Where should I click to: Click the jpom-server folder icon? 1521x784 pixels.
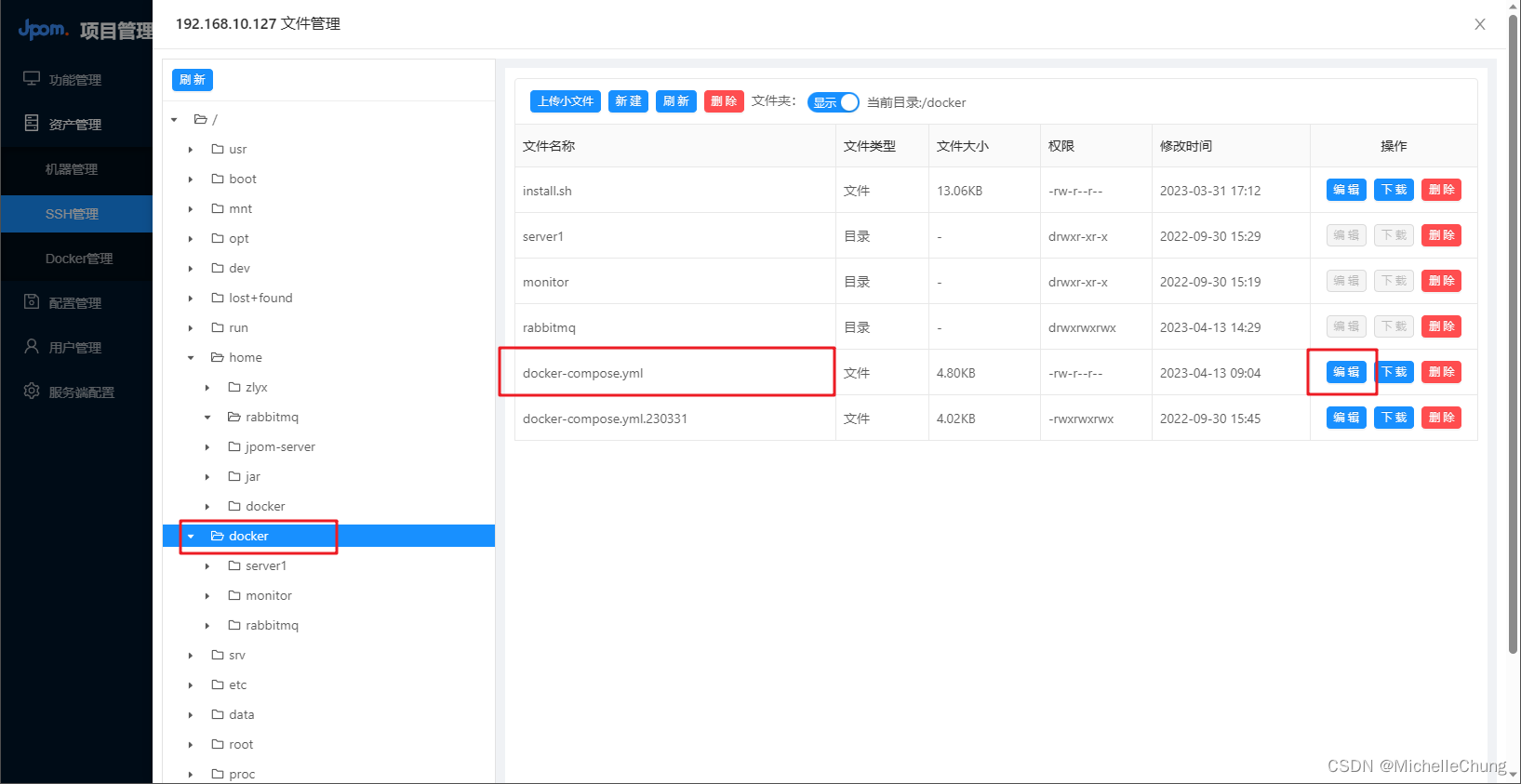tap(234, 446)
